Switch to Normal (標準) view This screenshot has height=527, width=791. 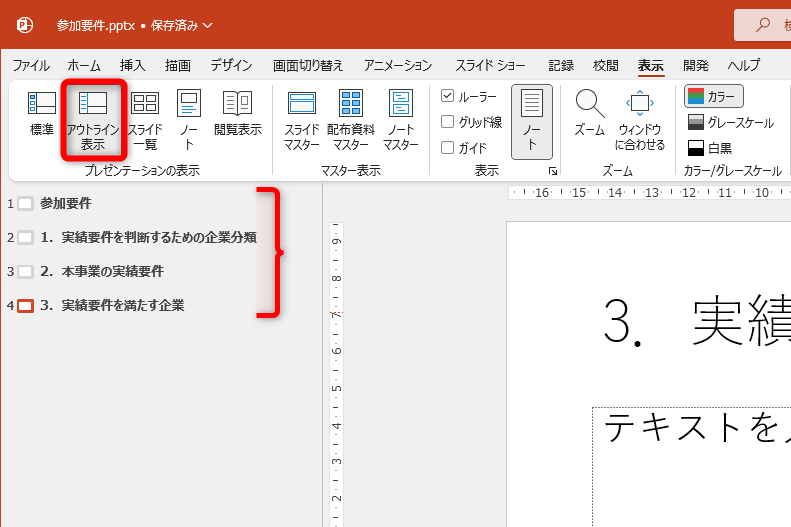(41, 114)
